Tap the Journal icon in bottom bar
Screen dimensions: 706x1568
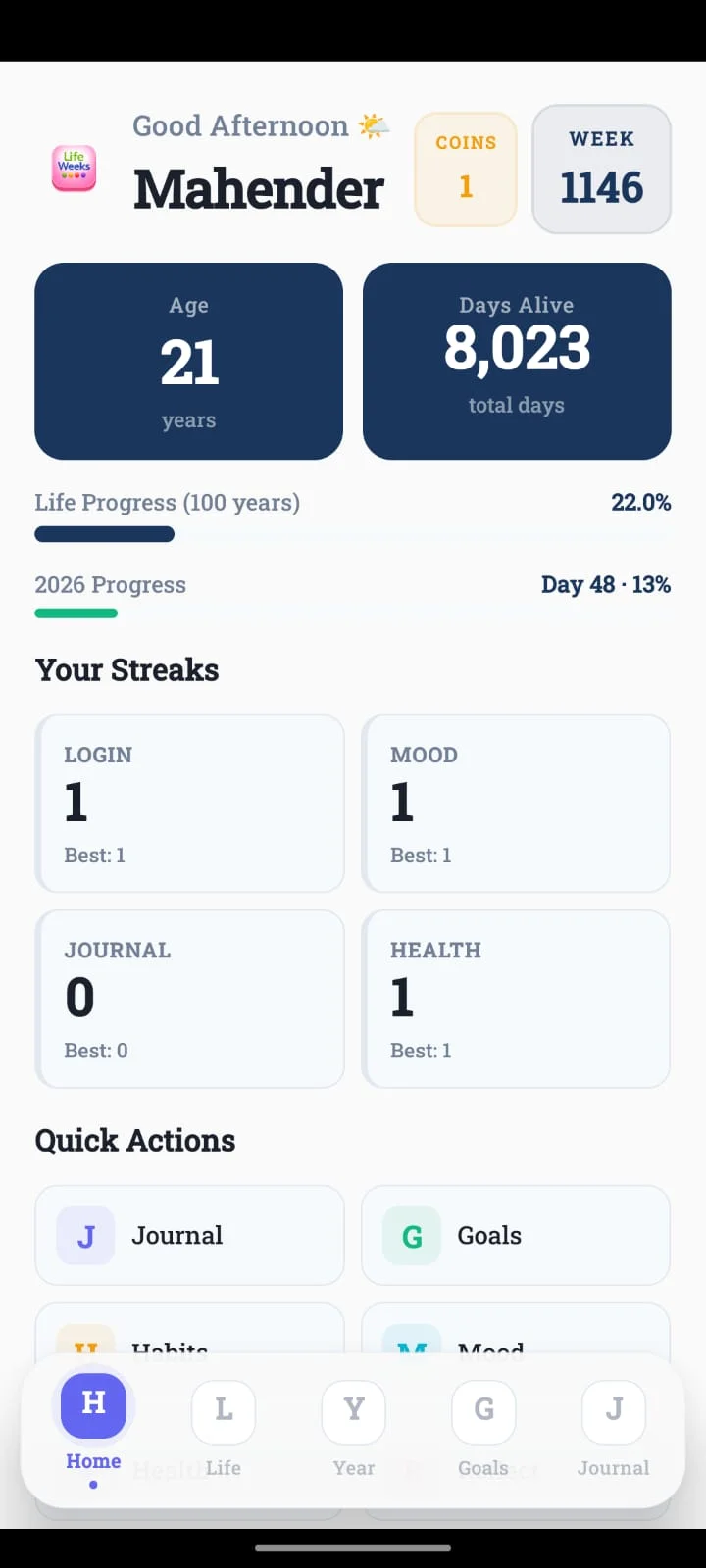click(614, 1412)
